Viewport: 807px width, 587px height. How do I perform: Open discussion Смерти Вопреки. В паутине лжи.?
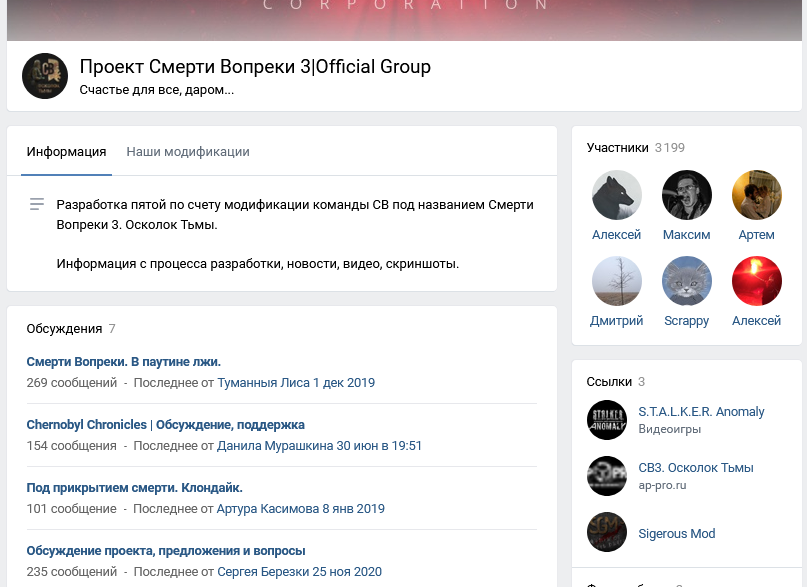click(x=124, y=362)
